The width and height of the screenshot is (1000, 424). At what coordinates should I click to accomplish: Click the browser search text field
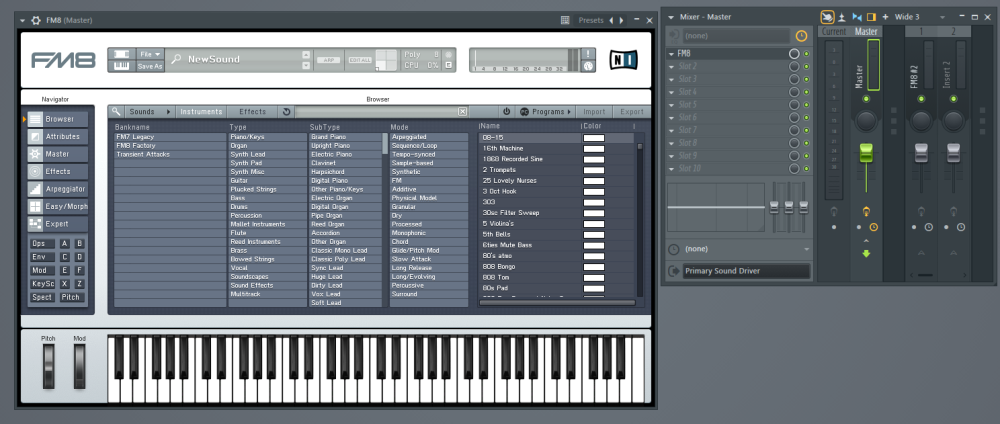tap(376, 112)
